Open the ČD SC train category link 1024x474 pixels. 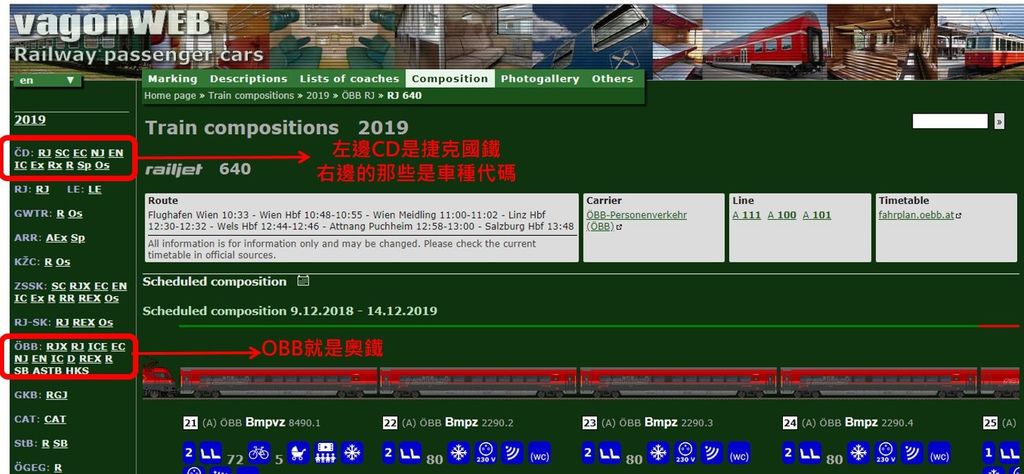point(62,153)
